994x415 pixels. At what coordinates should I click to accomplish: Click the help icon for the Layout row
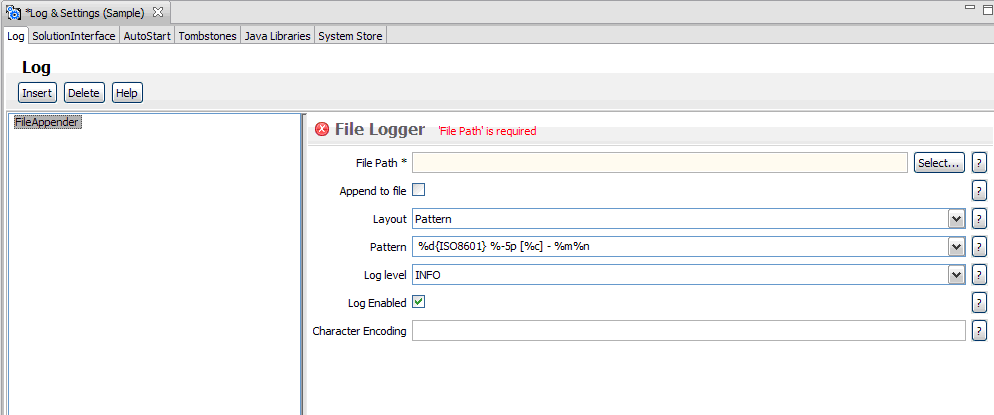point(979,219)
